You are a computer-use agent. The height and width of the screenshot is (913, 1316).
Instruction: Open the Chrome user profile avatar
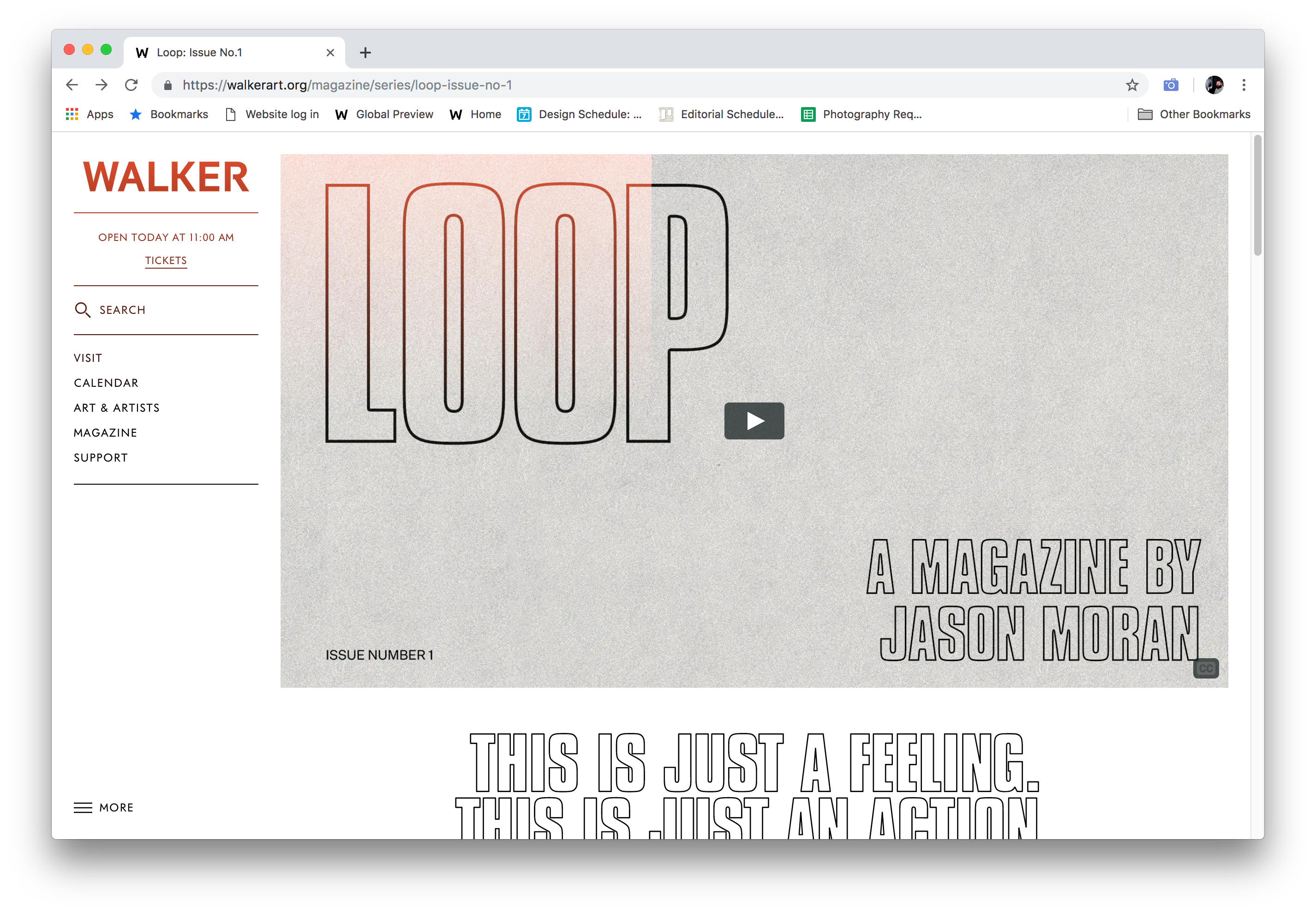[1214, 85]
